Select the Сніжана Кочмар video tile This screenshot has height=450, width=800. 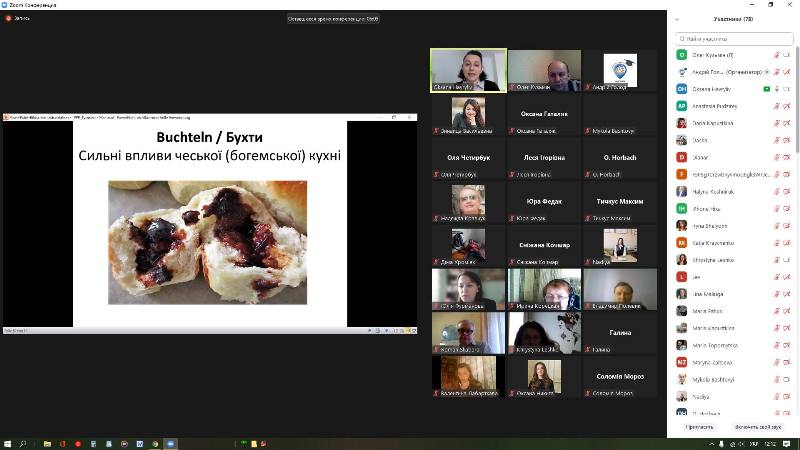[544, 245]
